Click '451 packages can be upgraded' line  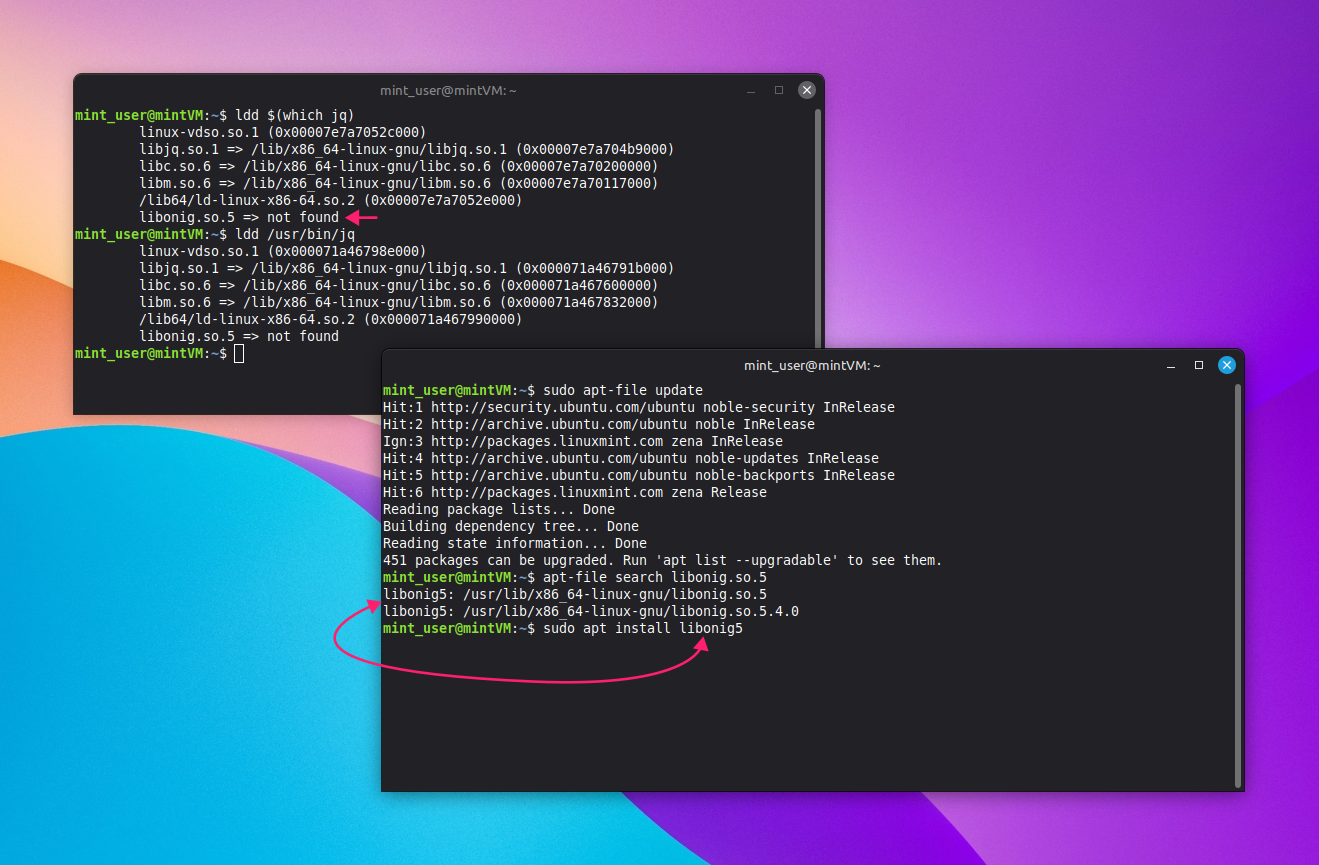click(663, 560)
